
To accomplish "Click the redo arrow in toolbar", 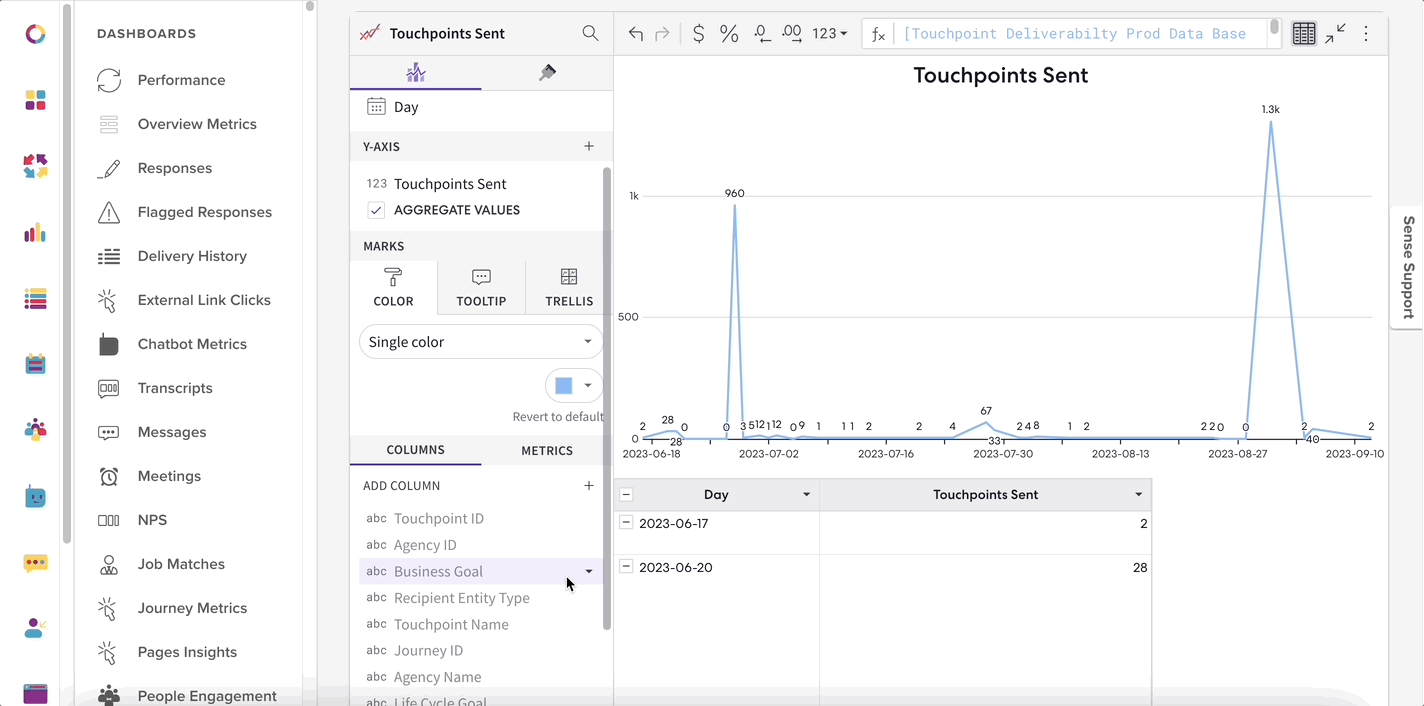I will 662,34.
